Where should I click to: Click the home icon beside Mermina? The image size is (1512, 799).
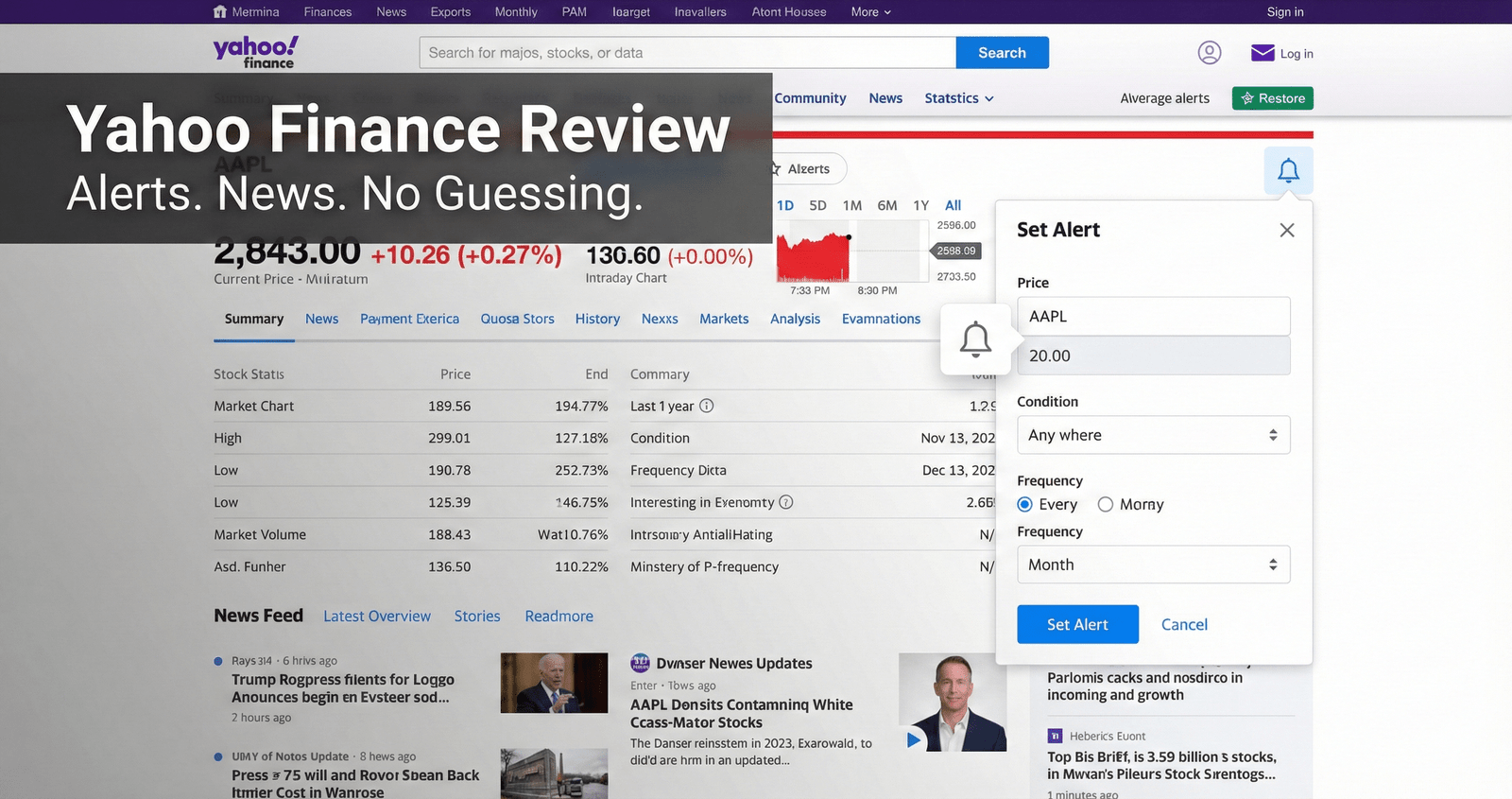(220, 12)
